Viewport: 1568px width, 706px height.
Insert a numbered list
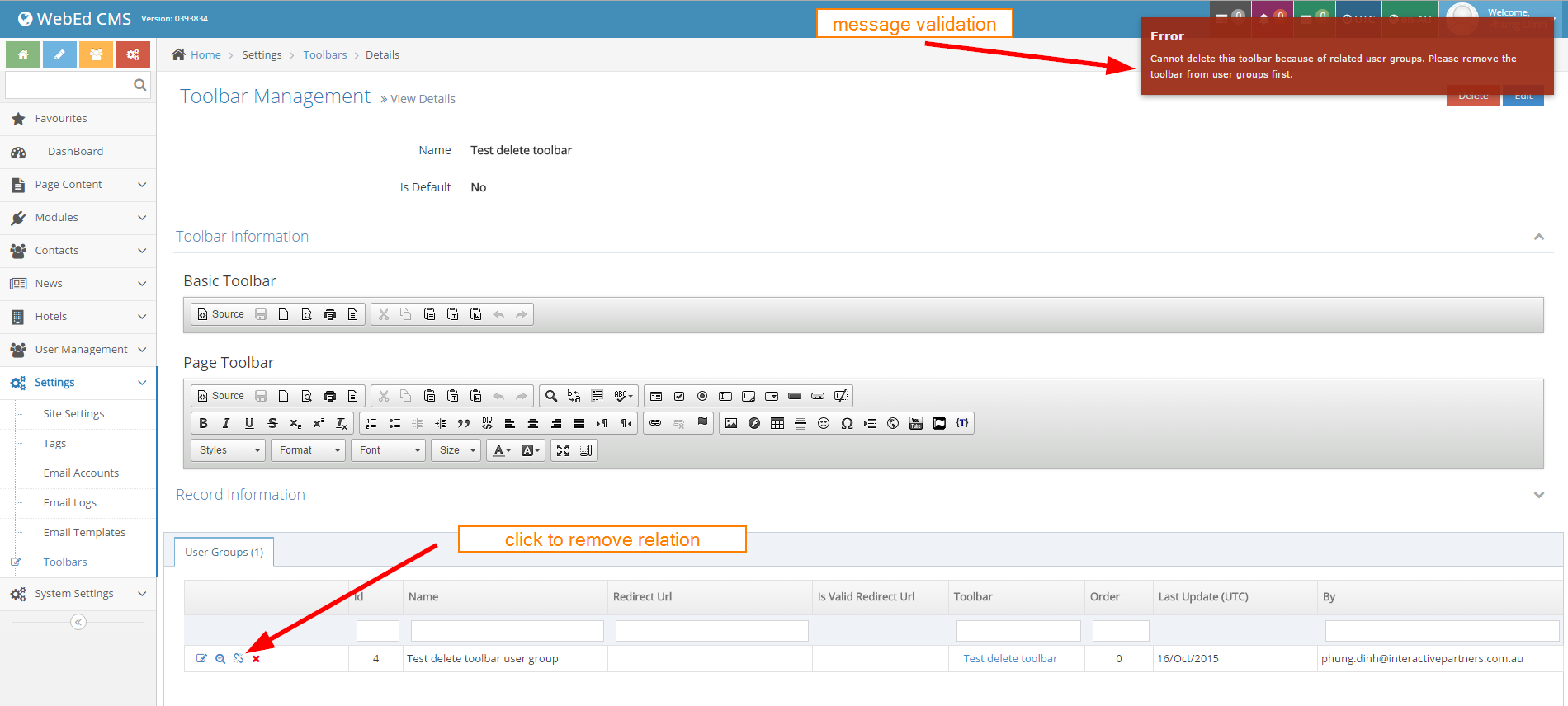click(x=371, y=423)
